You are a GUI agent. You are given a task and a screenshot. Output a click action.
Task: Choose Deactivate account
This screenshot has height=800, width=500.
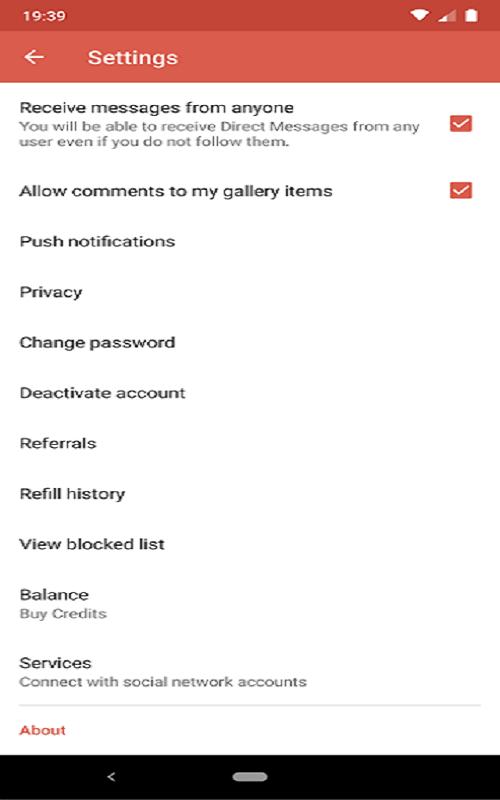coord(250,393)
